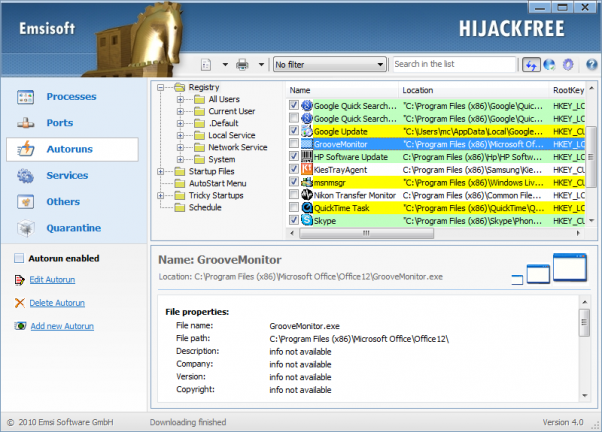
Task: Click the save report document icon
Action: 206,65
